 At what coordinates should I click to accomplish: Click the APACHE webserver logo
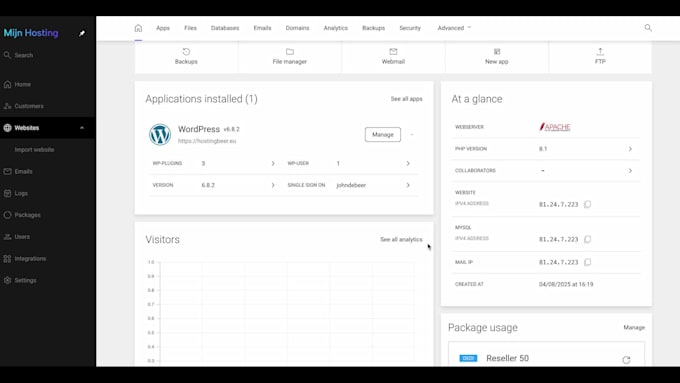point(555,127)
